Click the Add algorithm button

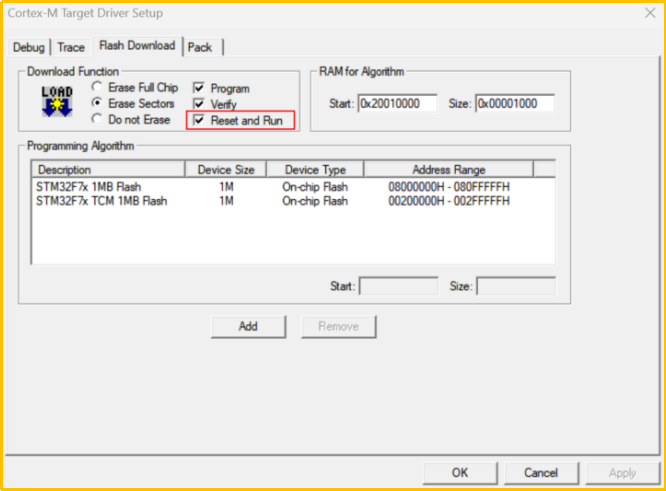(x=248, y=326)
